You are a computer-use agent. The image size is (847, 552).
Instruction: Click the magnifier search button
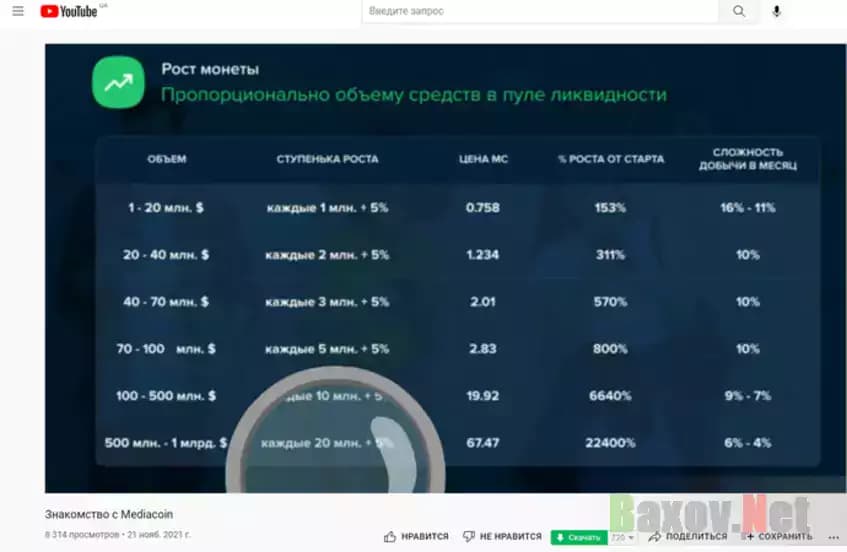point(738,11)
